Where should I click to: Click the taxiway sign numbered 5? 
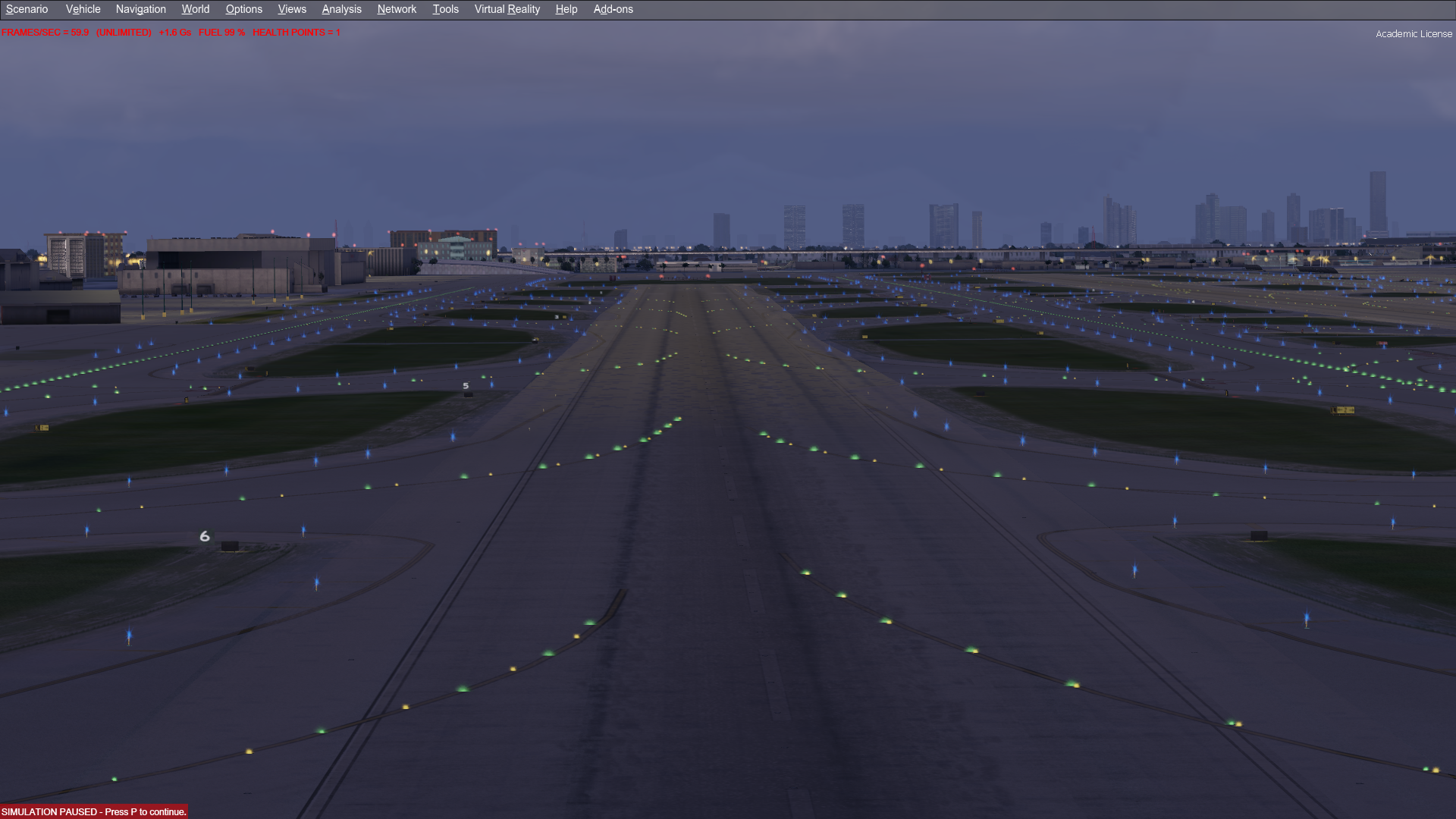(x=466, y=386)
